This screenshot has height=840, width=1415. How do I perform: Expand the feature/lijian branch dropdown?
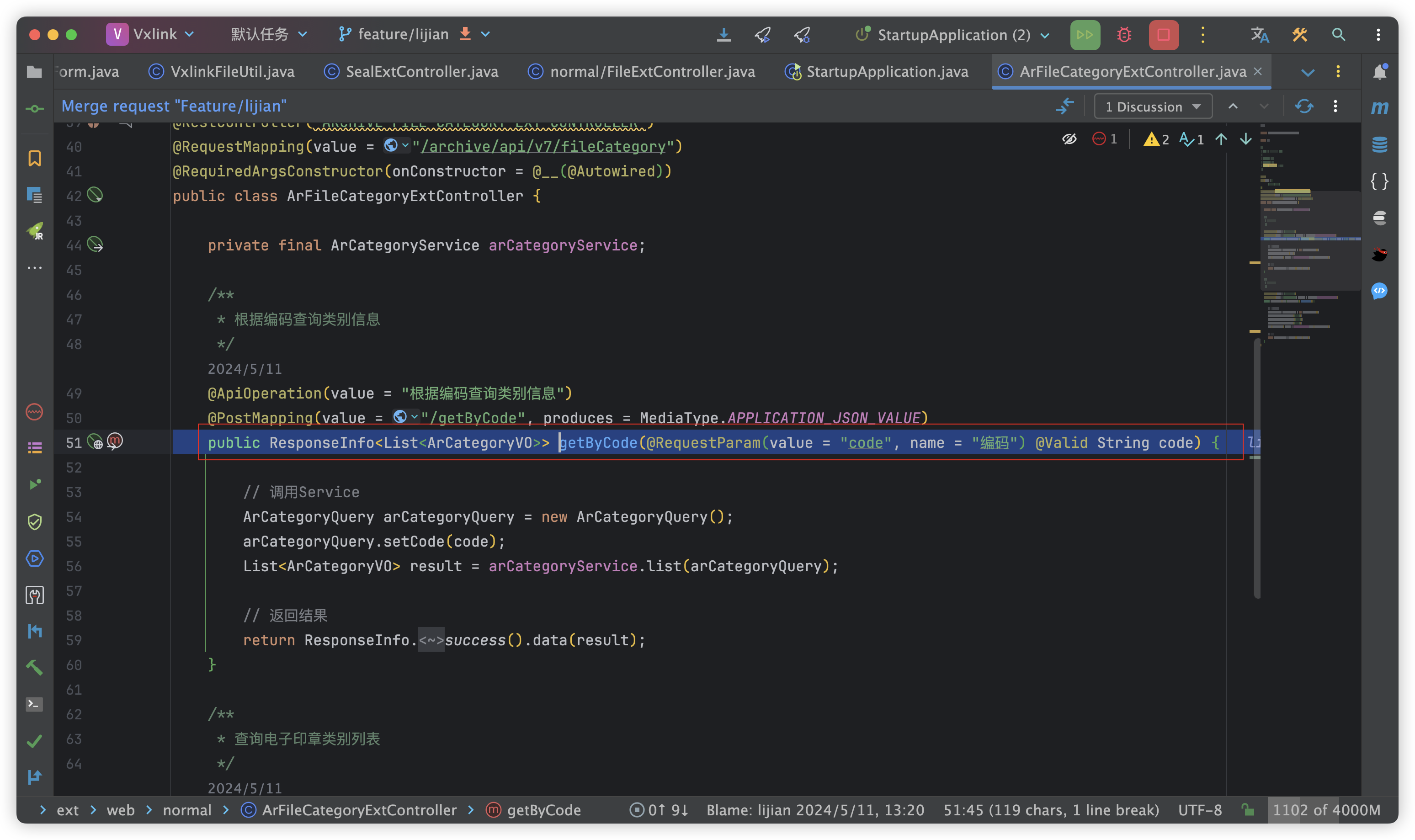coord(486,35)
